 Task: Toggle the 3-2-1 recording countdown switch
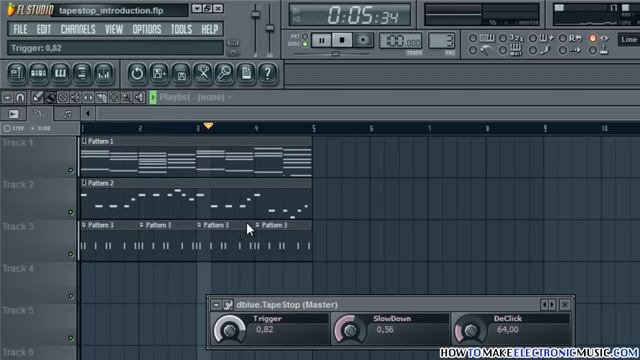coord(503,38)
